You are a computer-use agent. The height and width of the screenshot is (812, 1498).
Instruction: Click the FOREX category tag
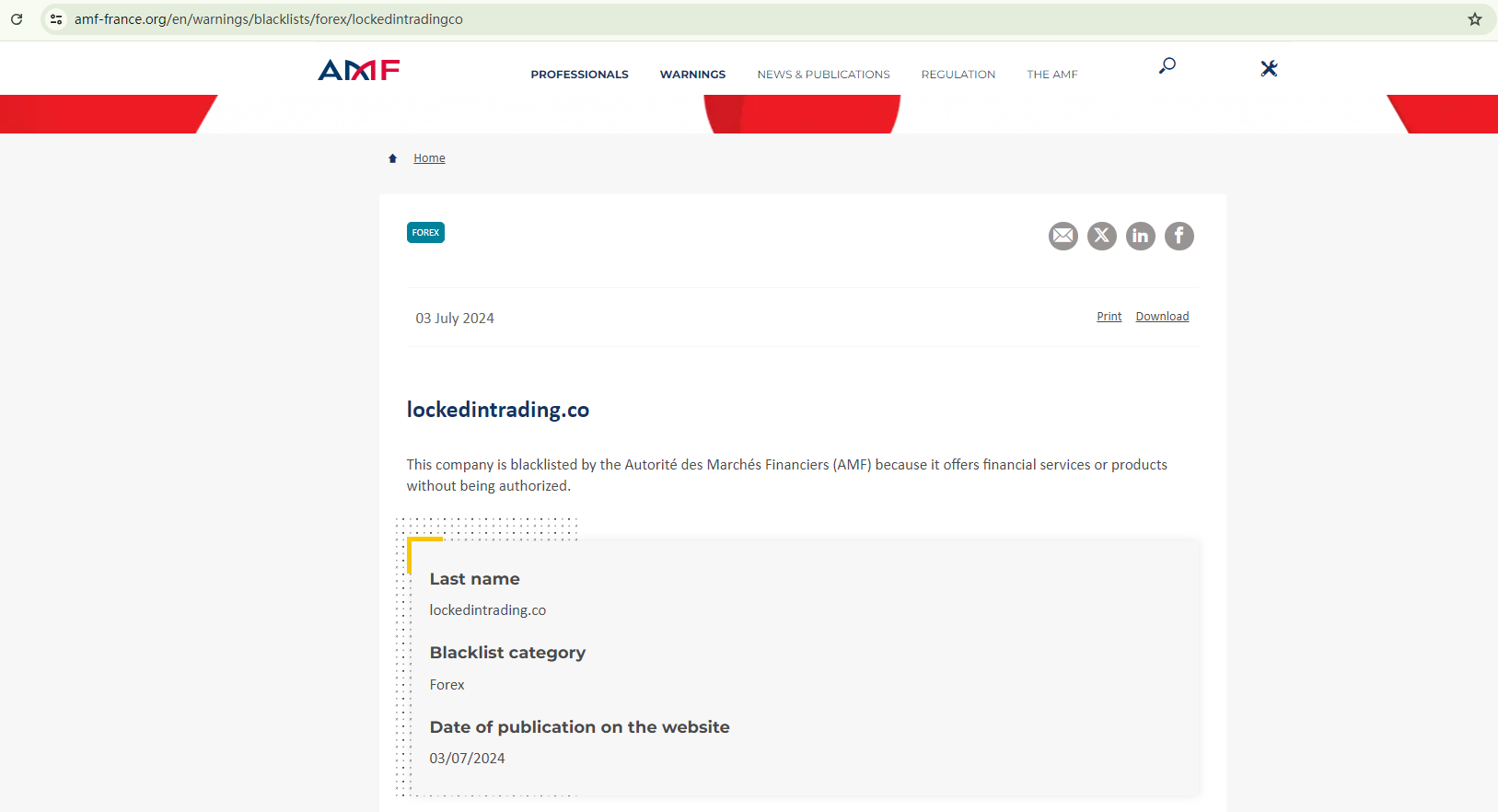click(425, 233)
